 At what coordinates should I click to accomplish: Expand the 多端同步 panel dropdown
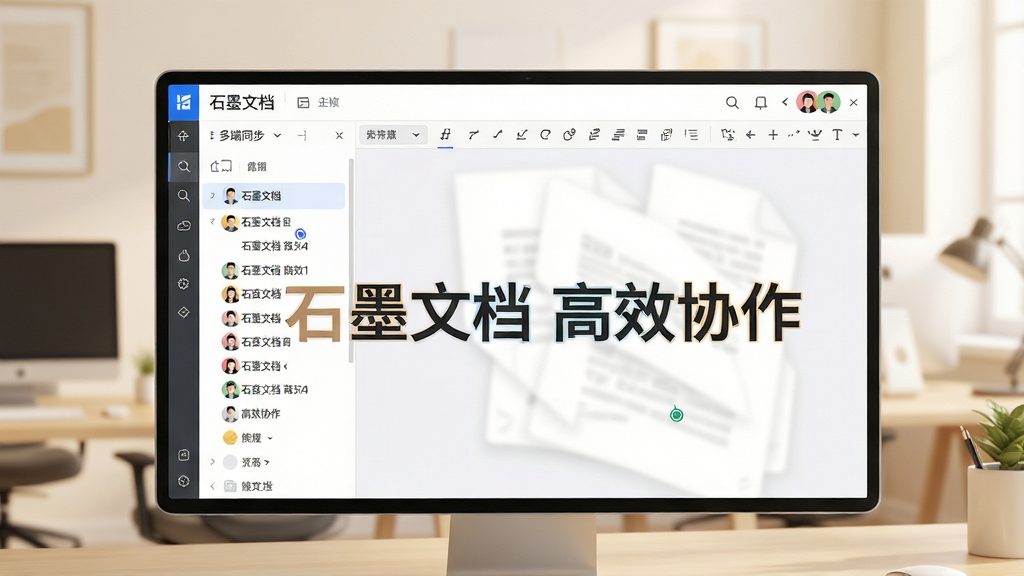pyautogui.click(x=277, y=135)
